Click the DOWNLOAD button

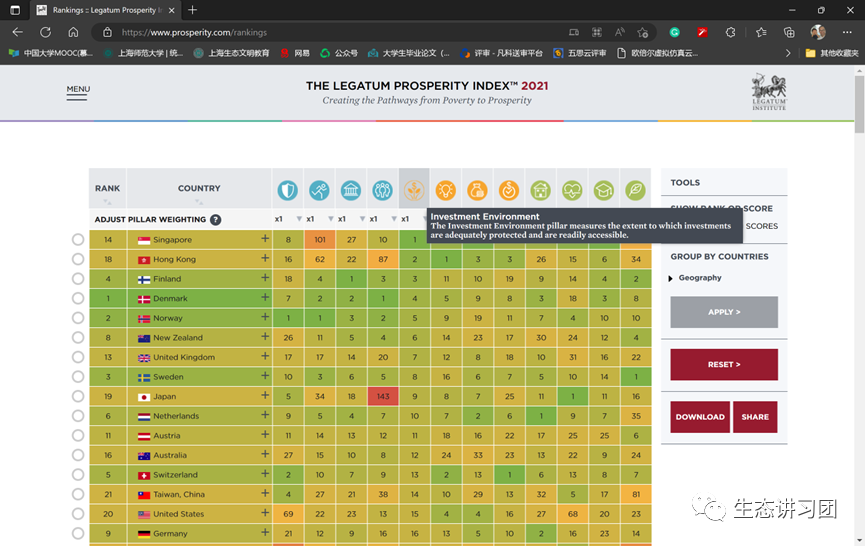(700, 417)
